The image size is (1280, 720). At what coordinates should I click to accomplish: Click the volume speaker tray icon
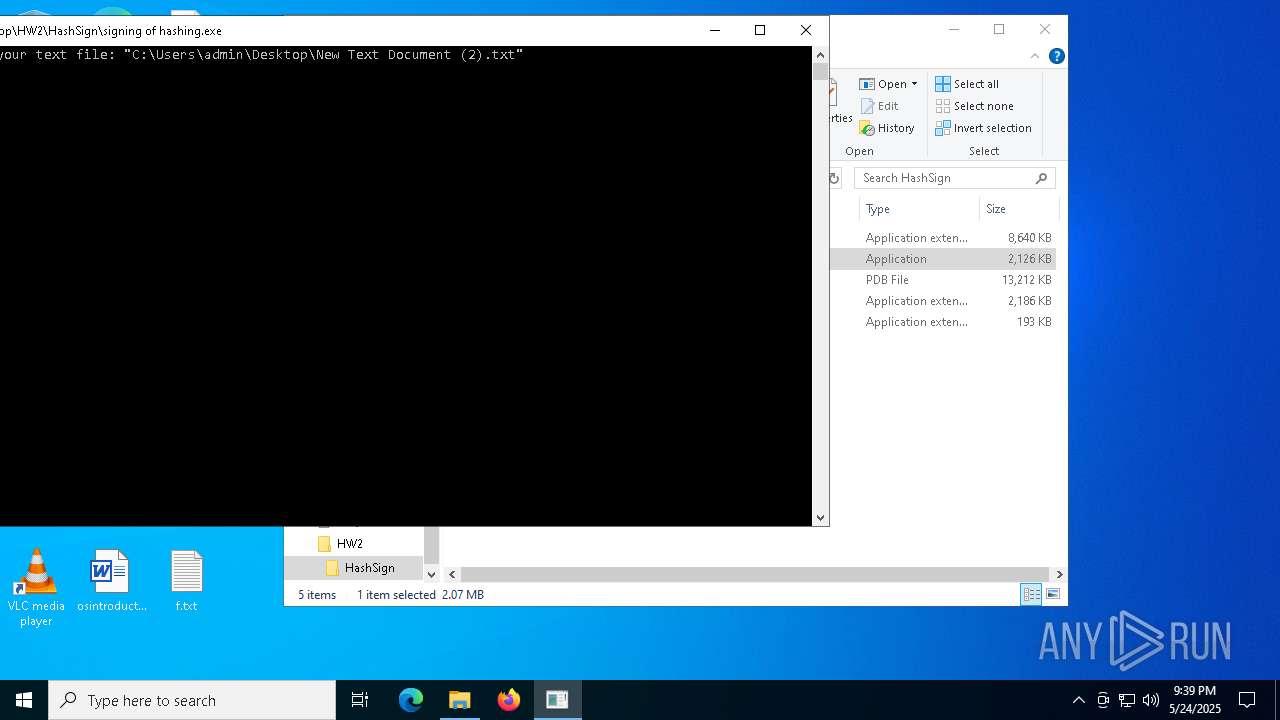(x=1151, y=700)
